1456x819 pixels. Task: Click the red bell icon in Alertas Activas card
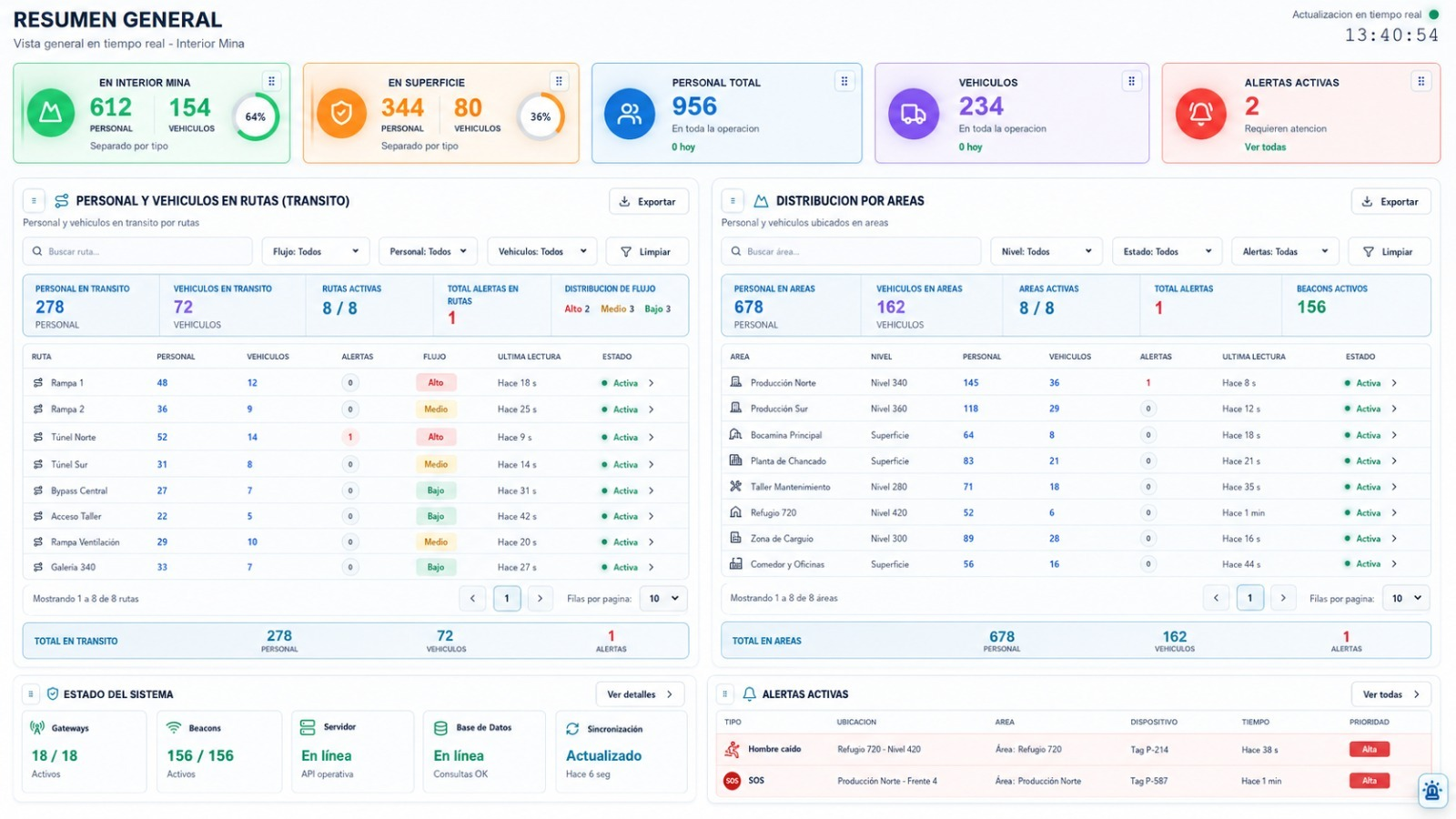[x=1201, y=114]
